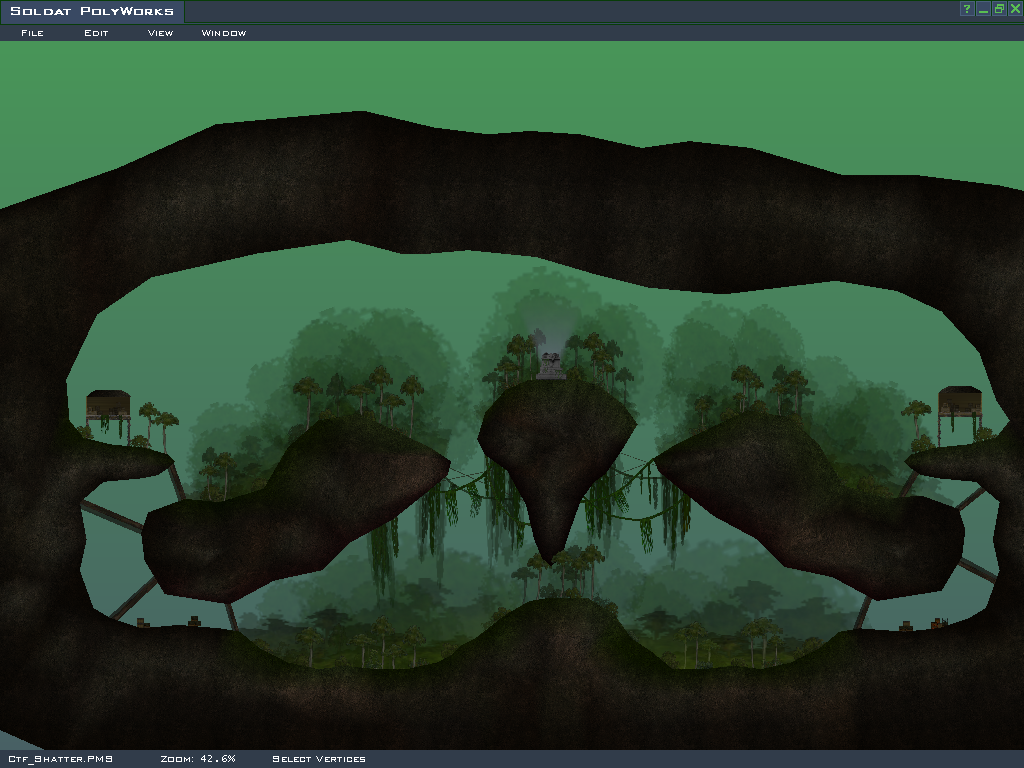Open the View menu
Screen dimensions: 1024x768
tap(160, 33)
